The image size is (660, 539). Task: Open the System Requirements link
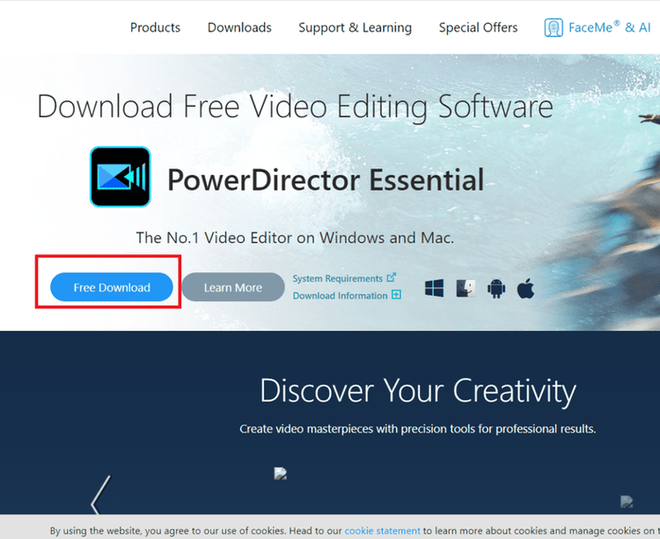pos(338,279)
